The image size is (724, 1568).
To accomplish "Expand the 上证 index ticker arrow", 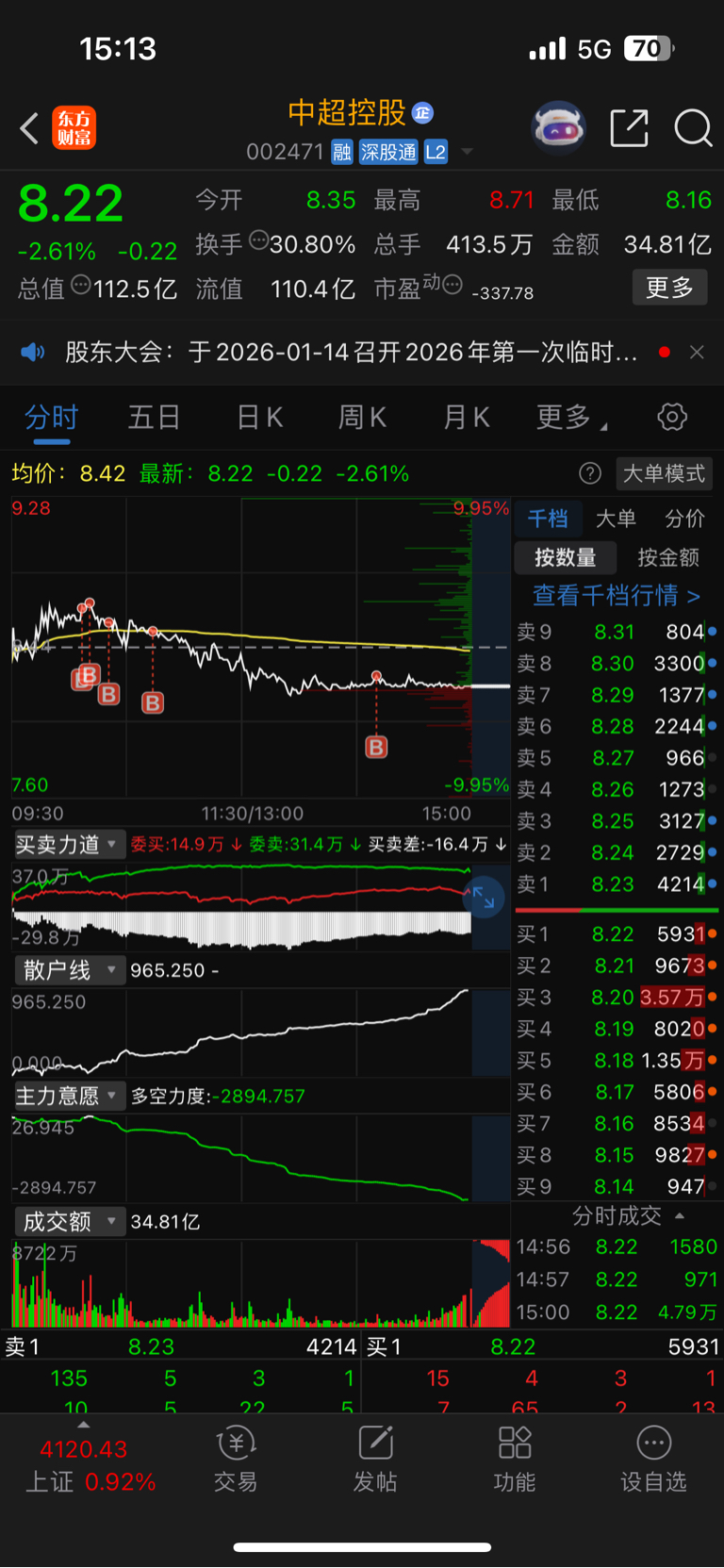I will click(x=83, y=1425).
